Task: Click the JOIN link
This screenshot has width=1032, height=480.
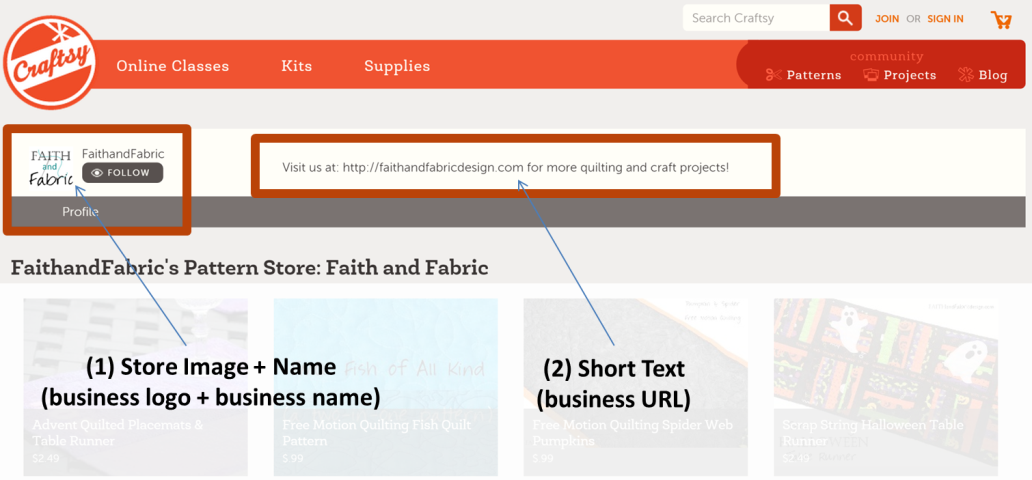Action: [887, 19]
